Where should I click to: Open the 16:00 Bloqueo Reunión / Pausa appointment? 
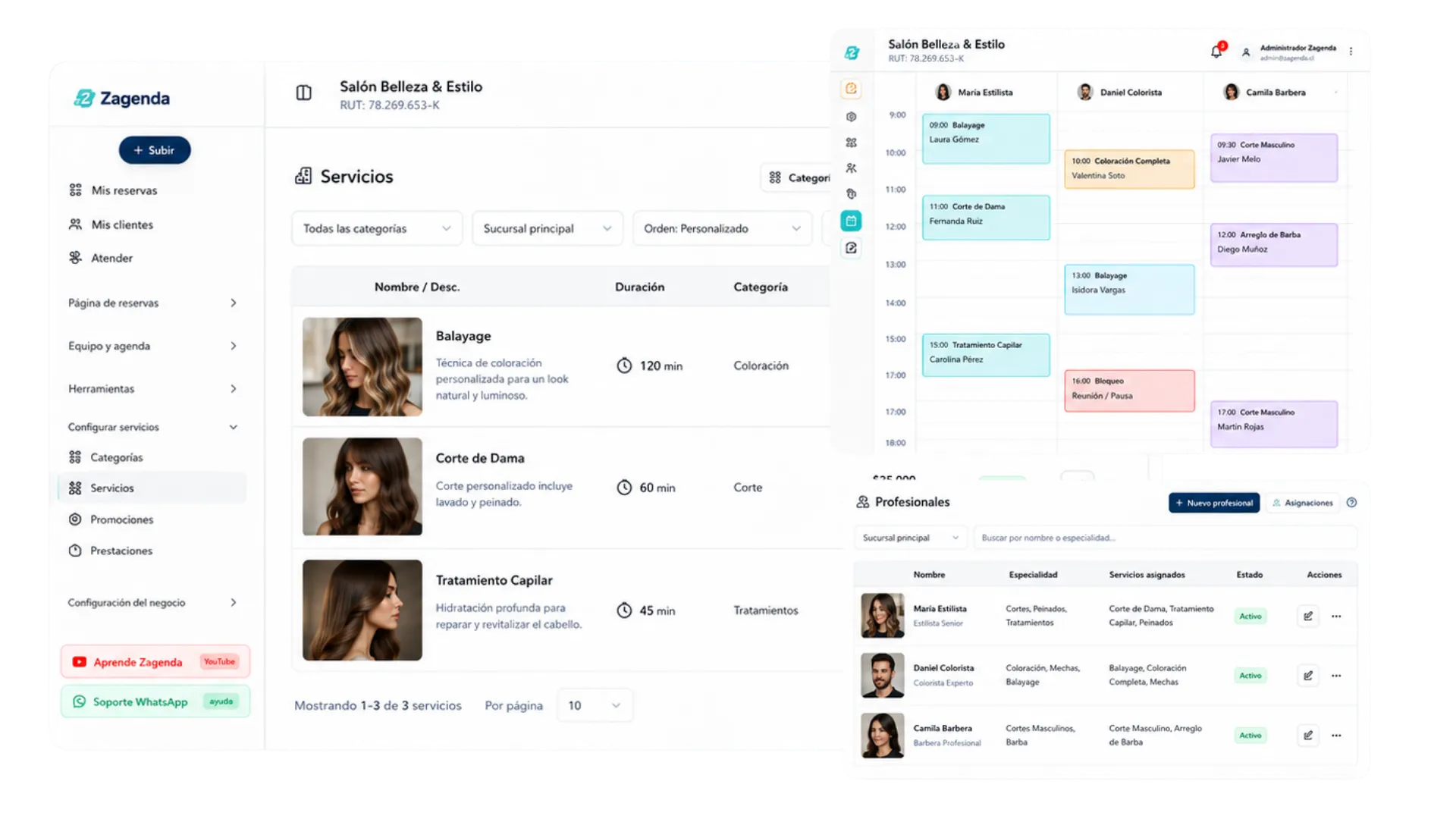pyautogui.click(x=1129, y=391)
